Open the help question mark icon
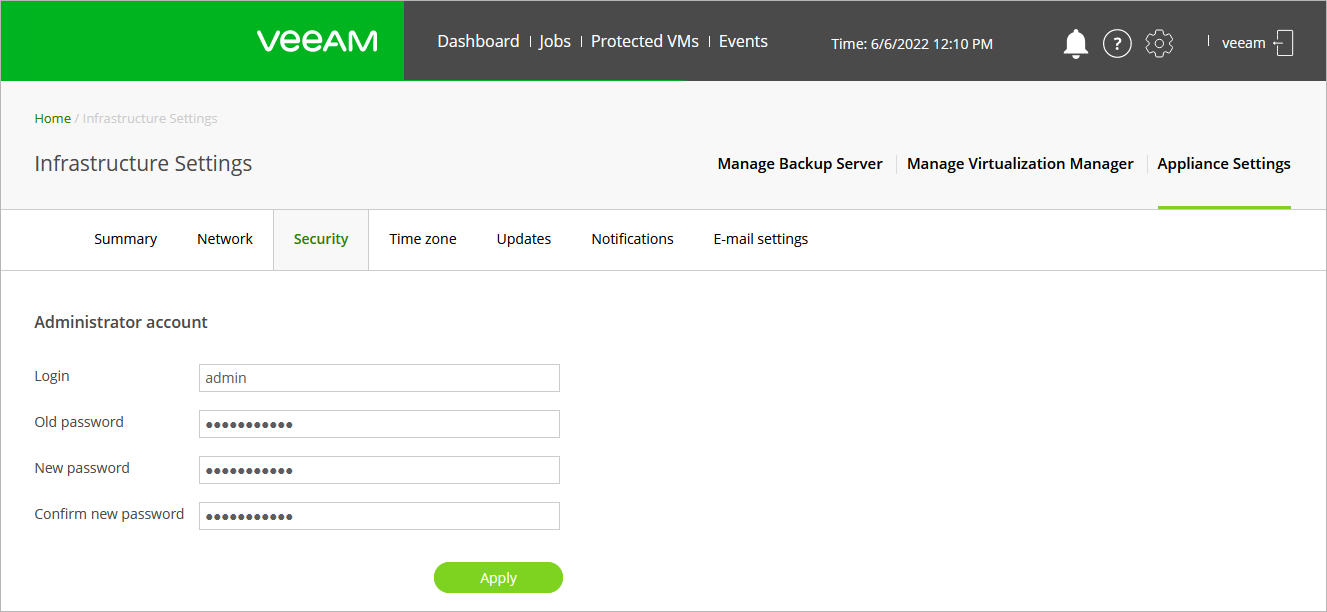 point(1117,44)
